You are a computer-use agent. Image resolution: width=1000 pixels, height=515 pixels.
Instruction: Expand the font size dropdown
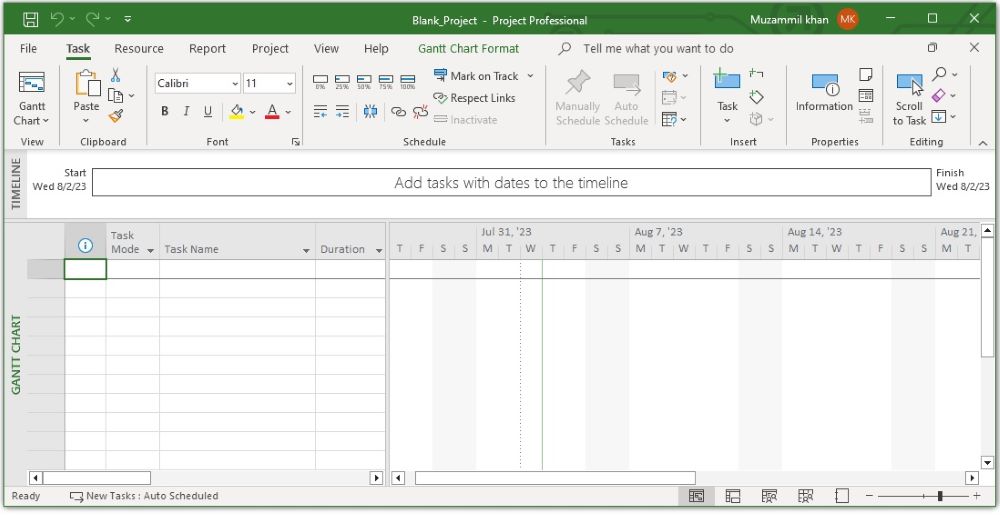click(290, 84)
